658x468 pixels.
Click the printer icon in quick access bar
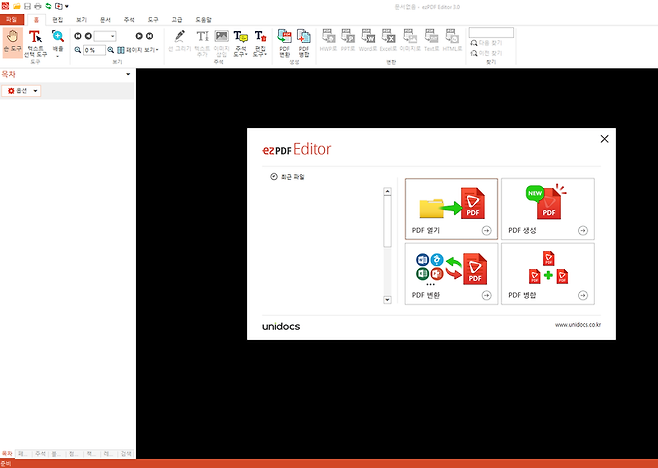point(38,6)
